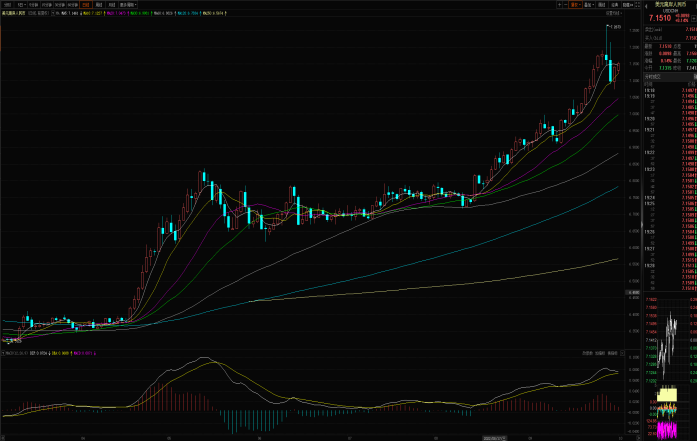Image resolution: width=697 pixels, height=441 pixels.
Task: Click highlighted price marker on right price axis
Action: pos(633,293)
